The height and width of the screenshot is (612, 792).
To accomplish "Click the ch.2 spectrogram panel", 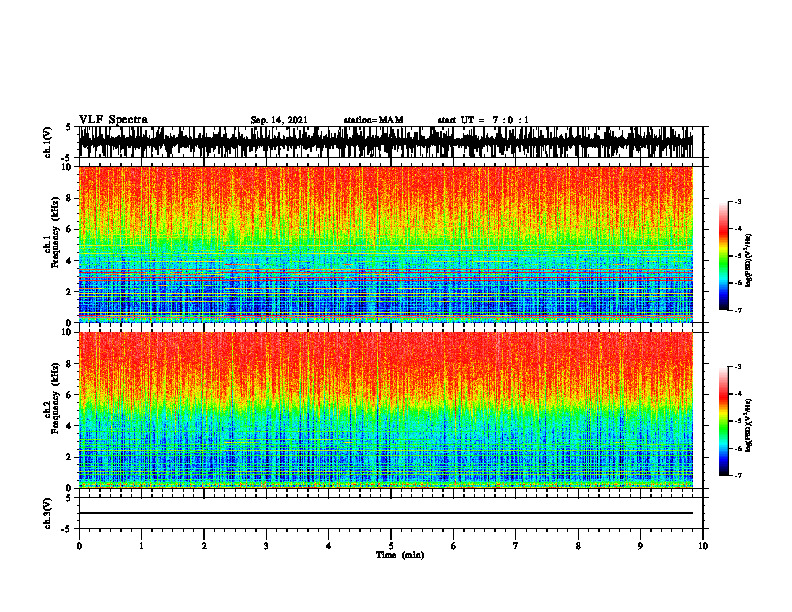I will (386, 410).
